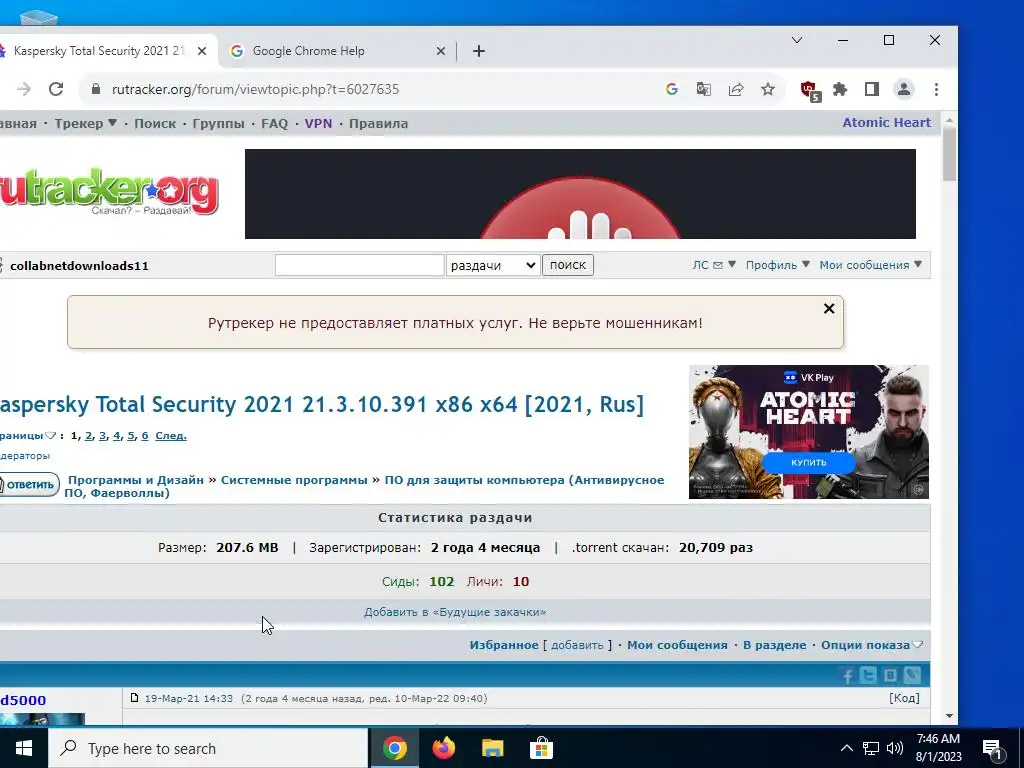Open the Chrome profile avatar
Image resolution: width=1024 pixels, height=768 pixels.
click(x=904, y=89)
